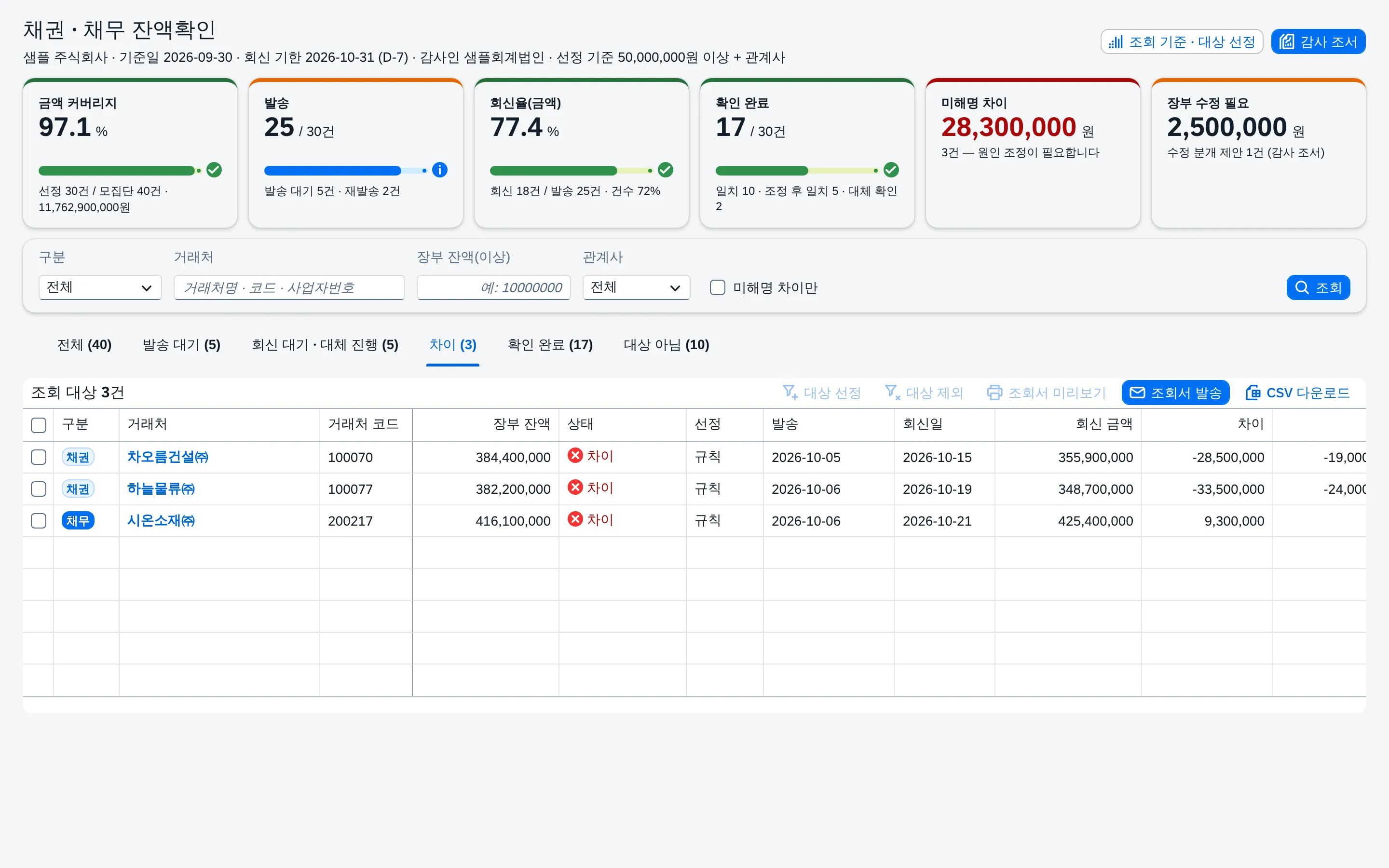This screenshot has width=1389, height=868.
Task: Check the select-all header checkbox
Action: (x=39, y=425)
